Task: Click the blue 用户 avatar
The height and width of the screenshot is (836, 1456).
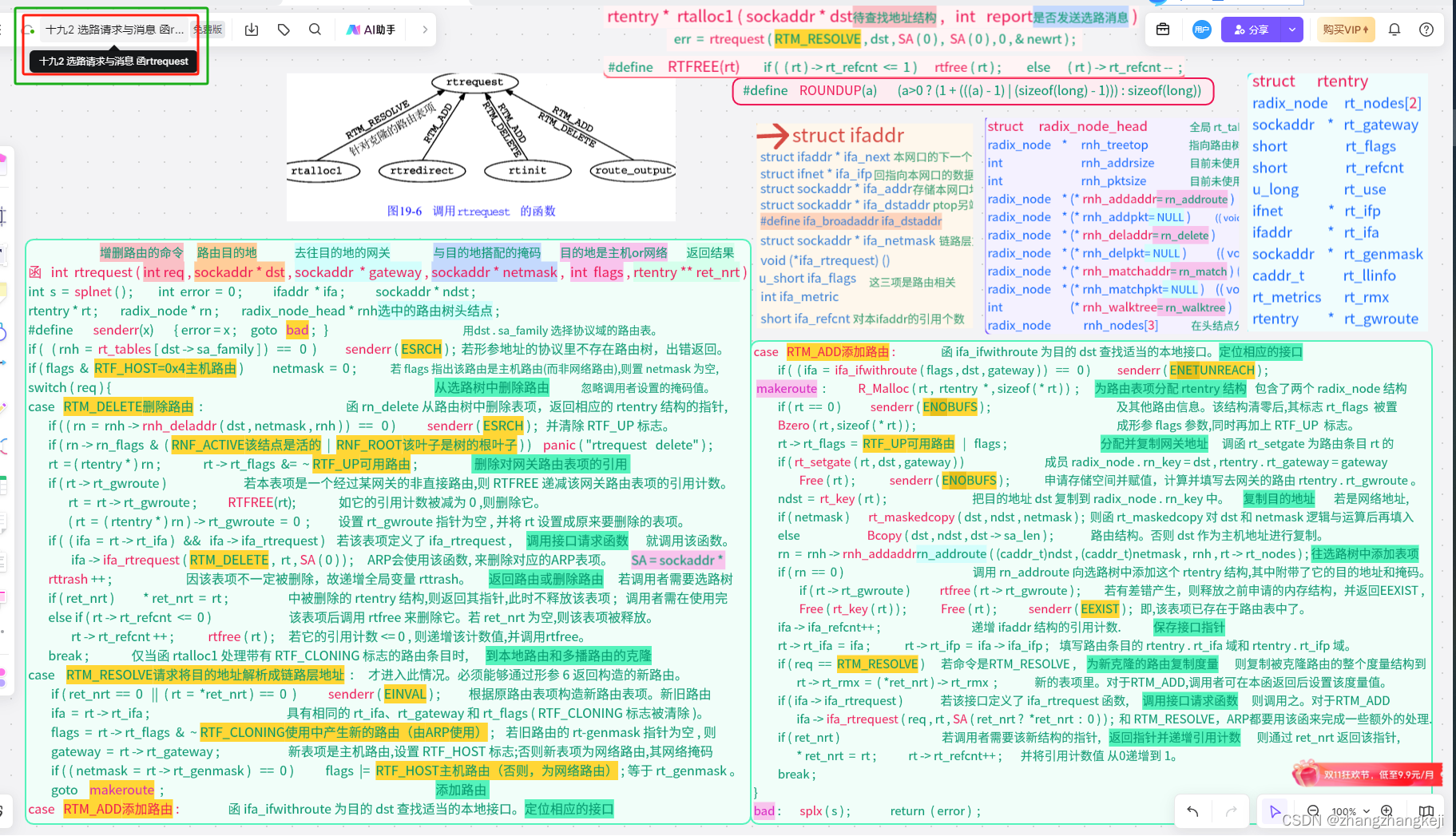Action: click(1201, 30)
